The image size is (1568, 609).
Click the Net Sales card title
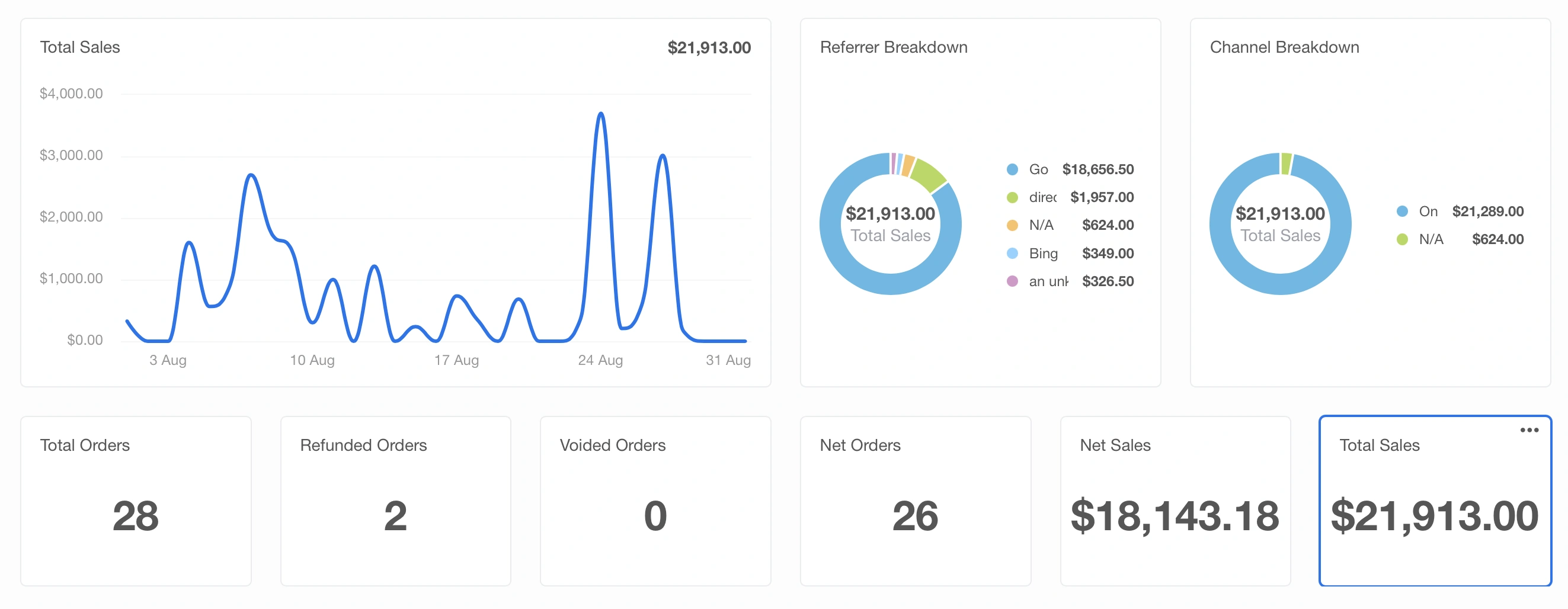pos(1115,445)
